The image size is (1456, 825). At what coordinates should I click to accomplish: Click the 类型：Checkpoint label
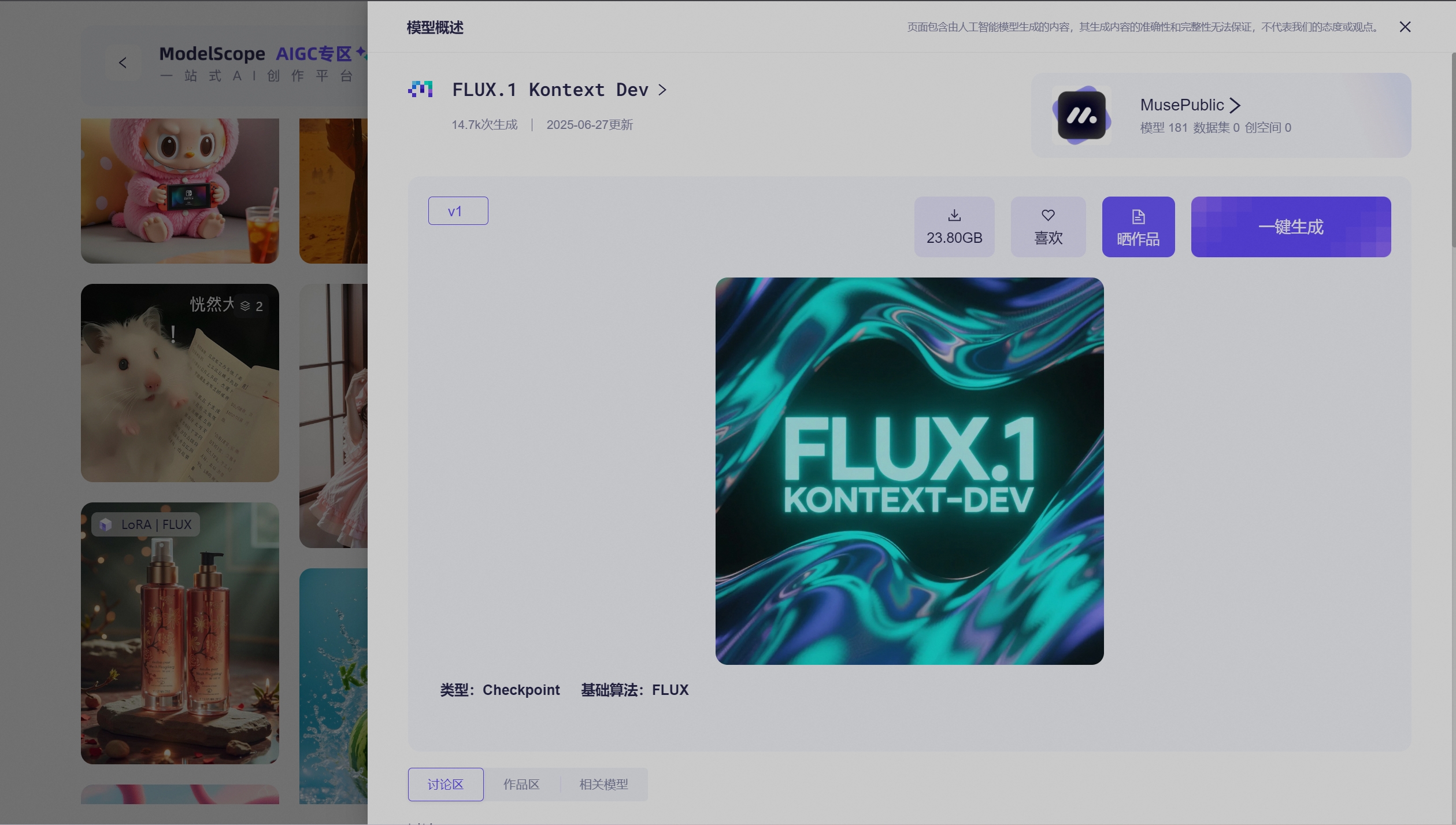pos(500,690)
